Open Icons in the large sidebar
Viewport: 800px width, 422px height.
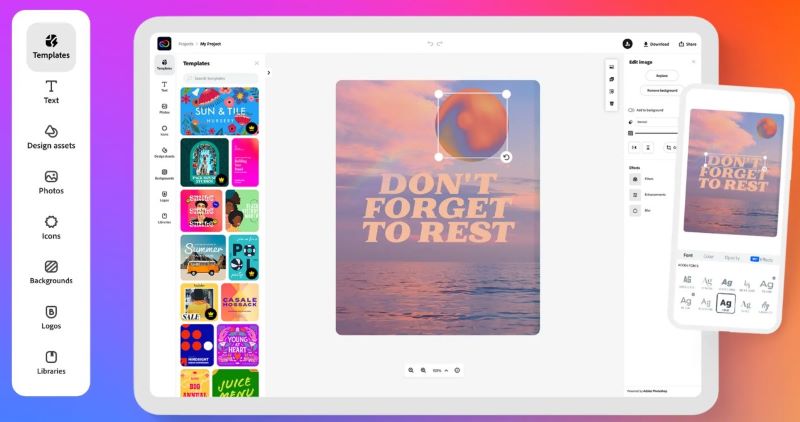tap(51, 227)
